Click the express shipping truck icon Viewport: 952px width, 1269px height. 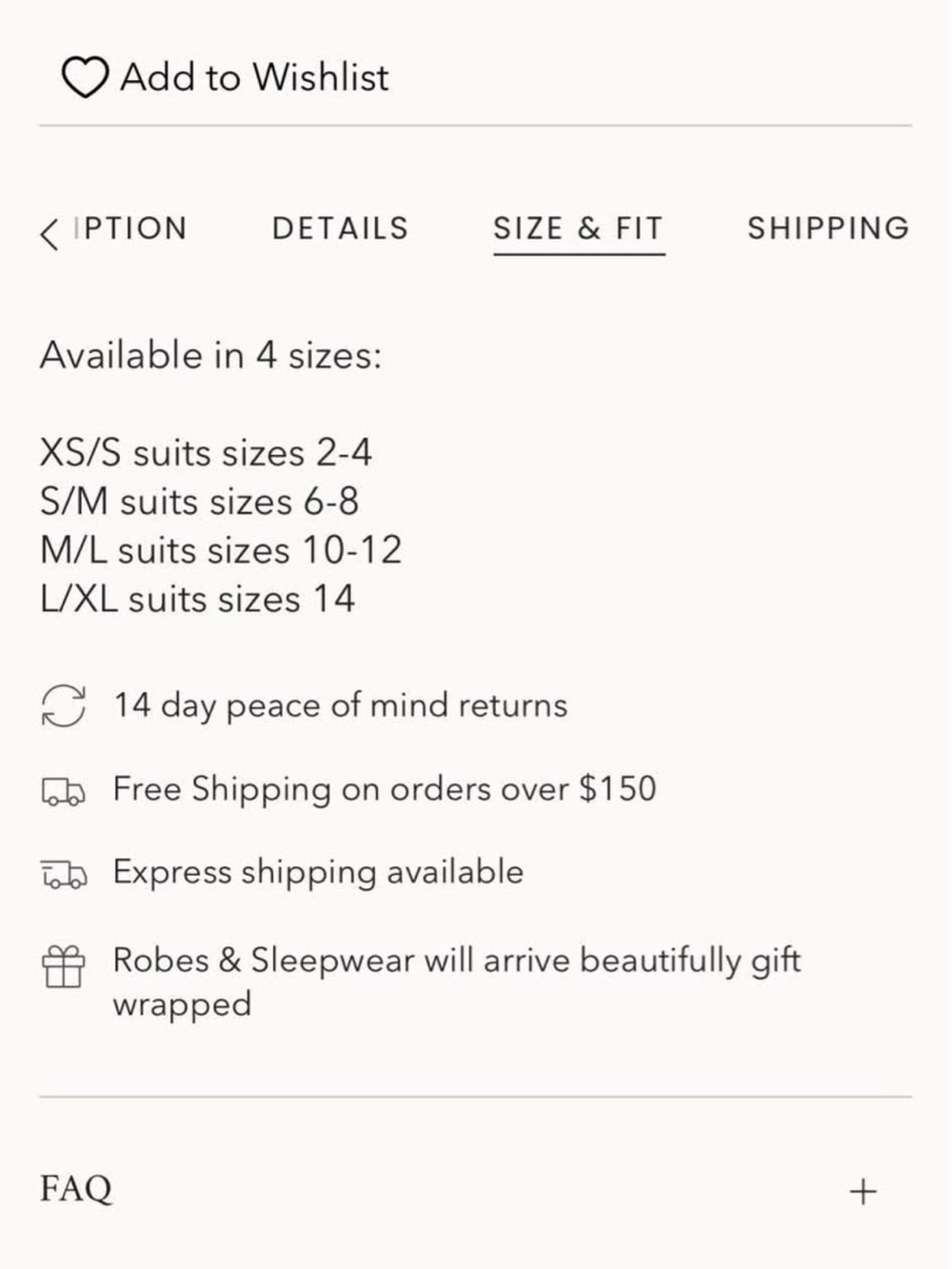(63, 874)
